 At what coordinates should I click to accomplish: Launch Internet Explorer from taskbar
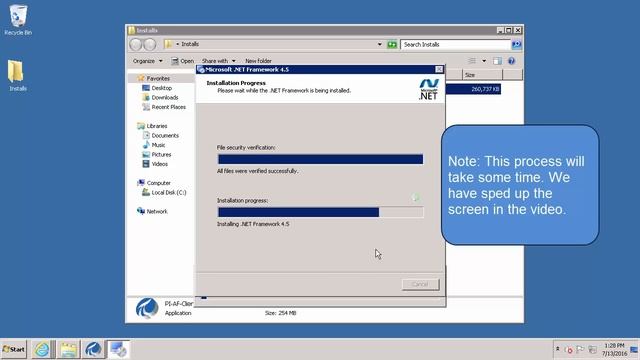(42, 349)
